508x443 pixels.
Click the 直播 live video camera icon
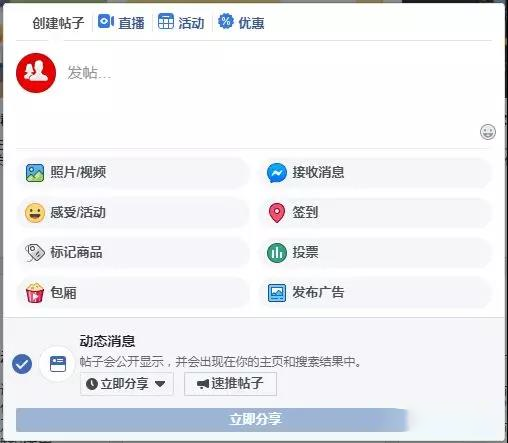tap(106, 22)
